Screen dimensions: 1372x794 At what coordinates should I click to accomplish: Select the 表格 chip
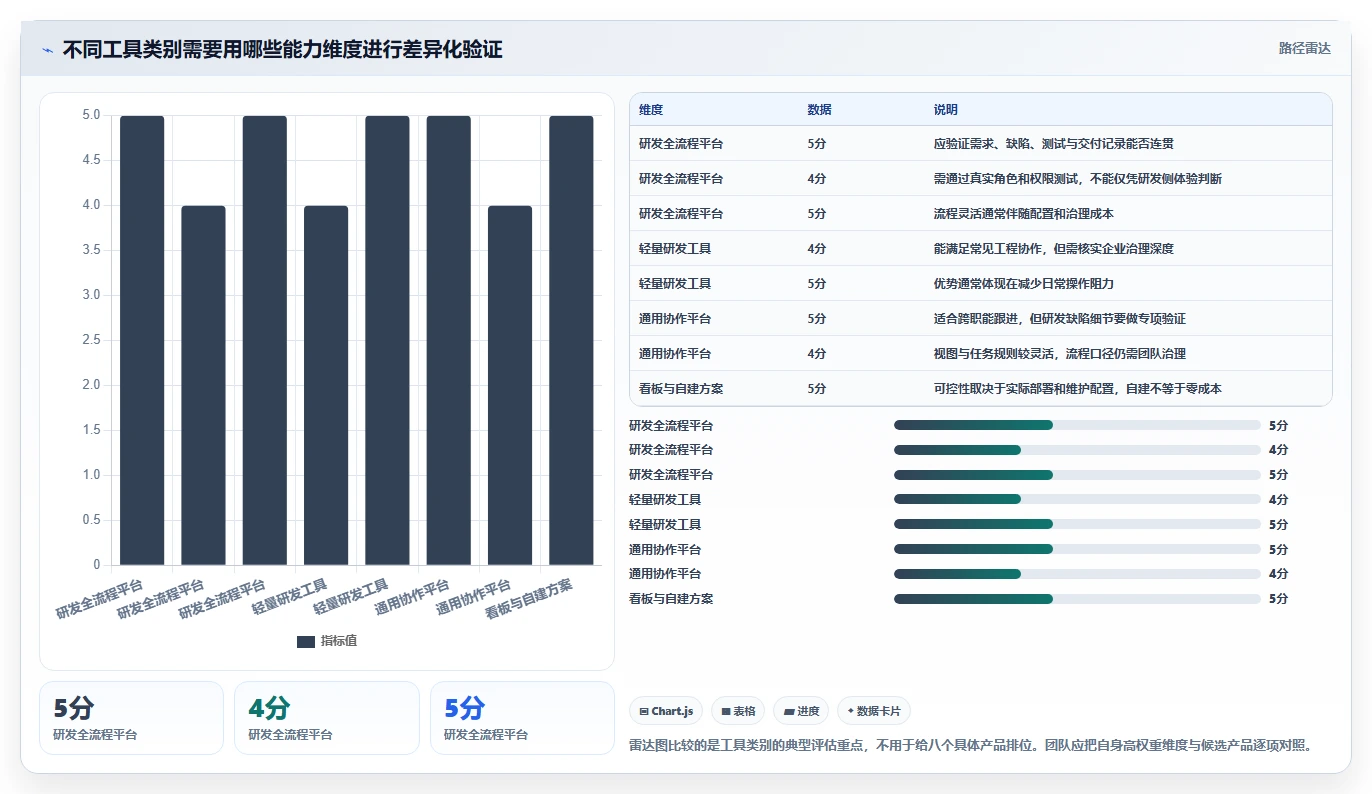[738, 711]
